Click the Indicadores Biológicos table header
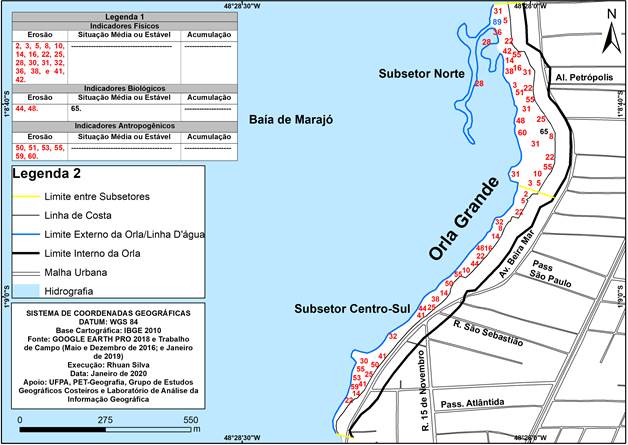 pos(120,88)
